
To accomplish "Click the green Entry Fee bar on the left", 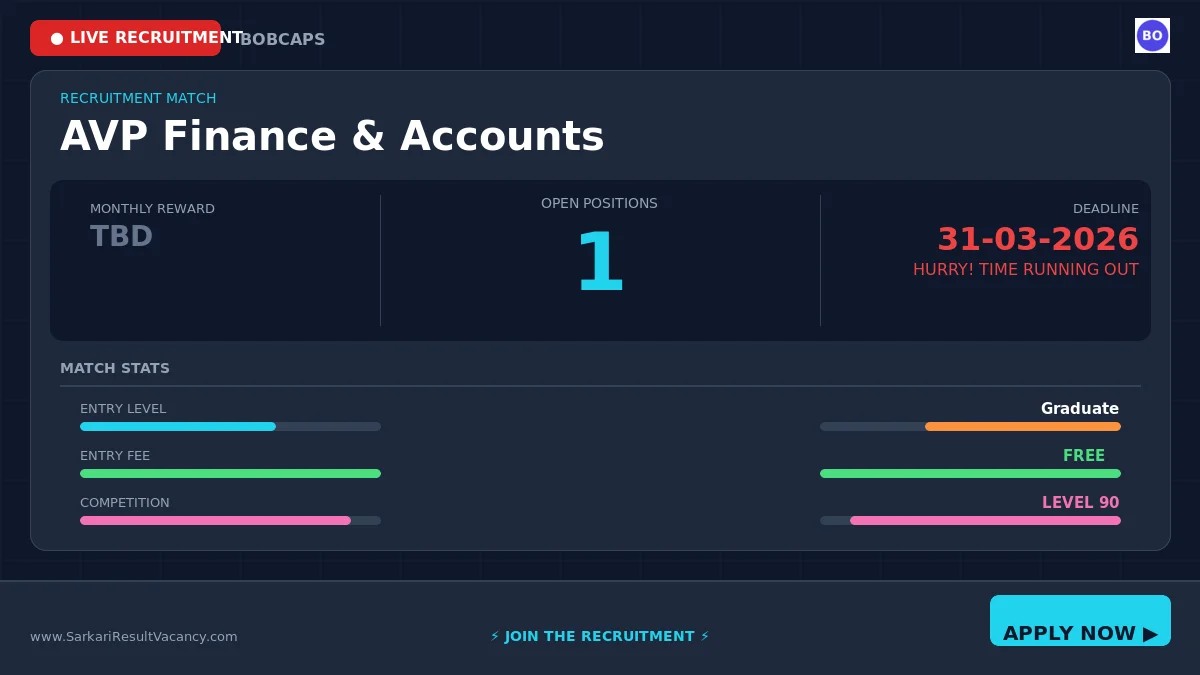I will point(230,474).
